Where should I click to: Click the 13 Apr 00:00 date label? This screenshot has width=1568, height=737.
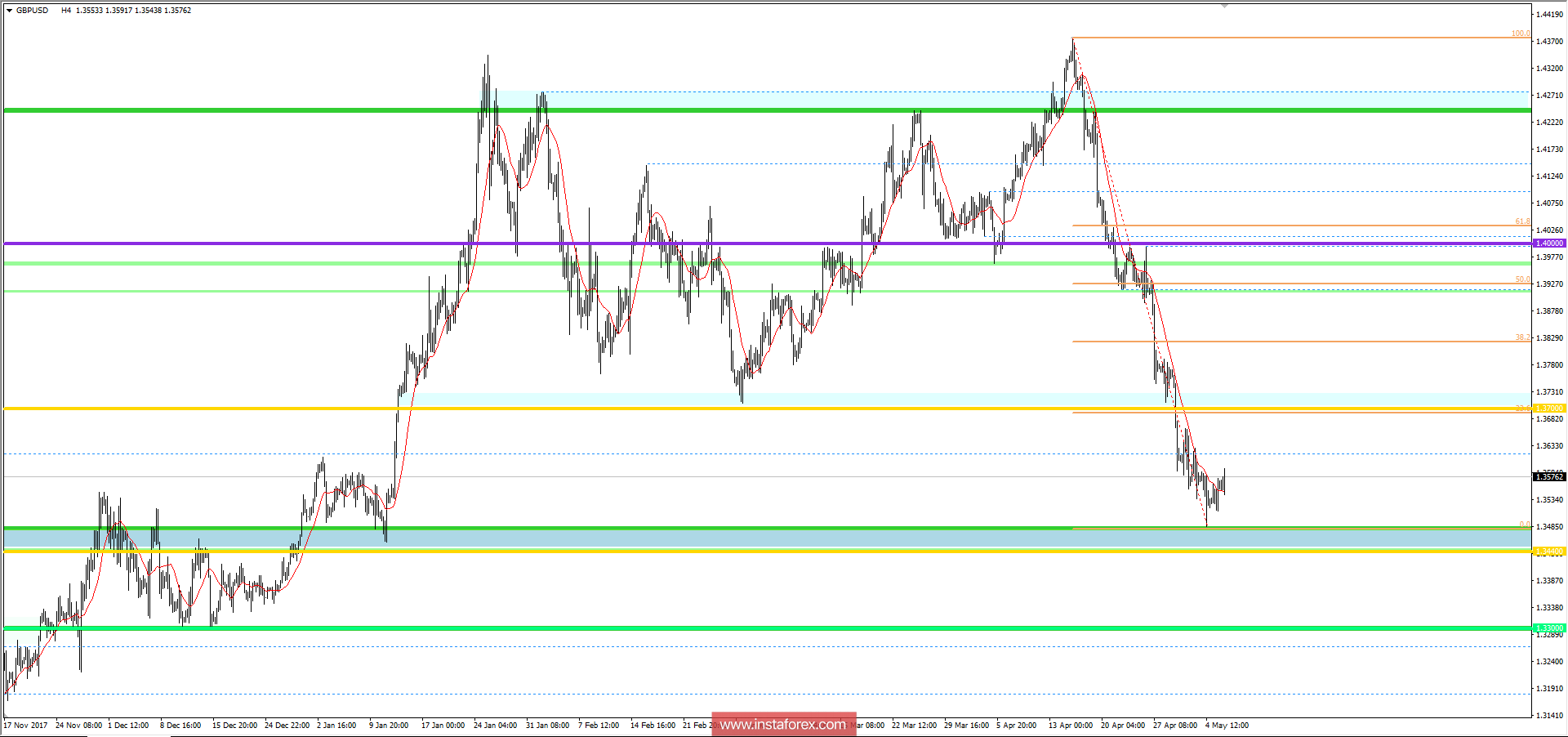point(1071,726)
